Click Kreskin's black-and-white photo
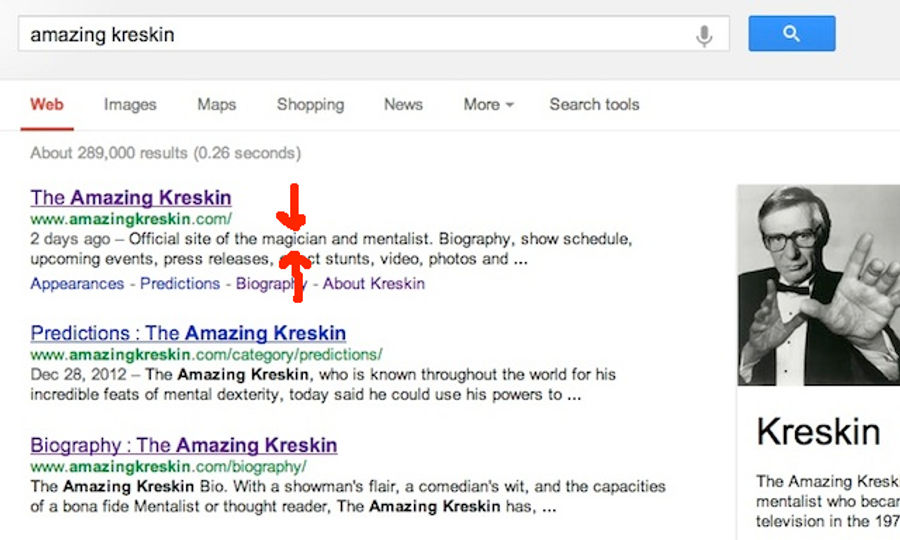The height and width of the screenshot is (540, 900). click(x=818, y=285)
